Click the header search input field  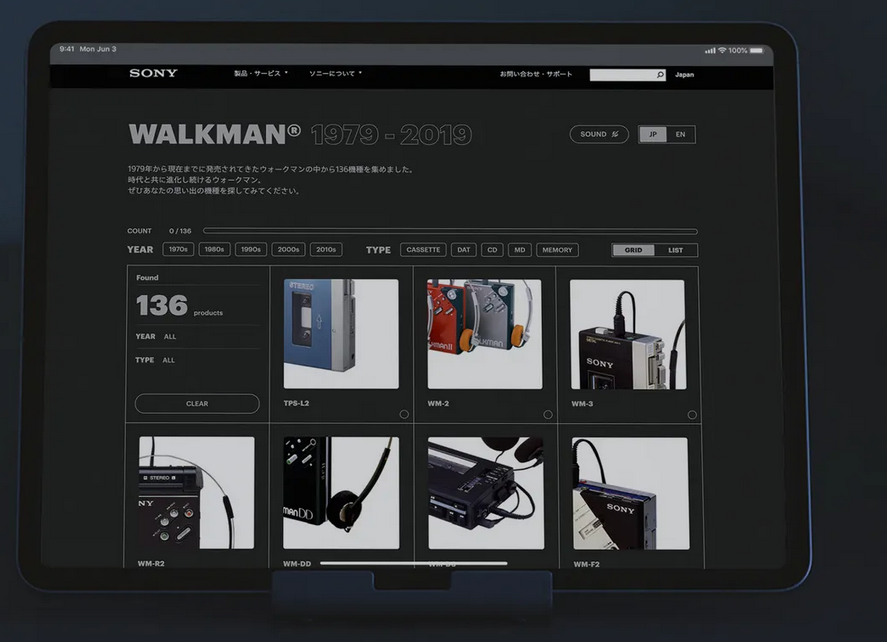coord(622,75)
